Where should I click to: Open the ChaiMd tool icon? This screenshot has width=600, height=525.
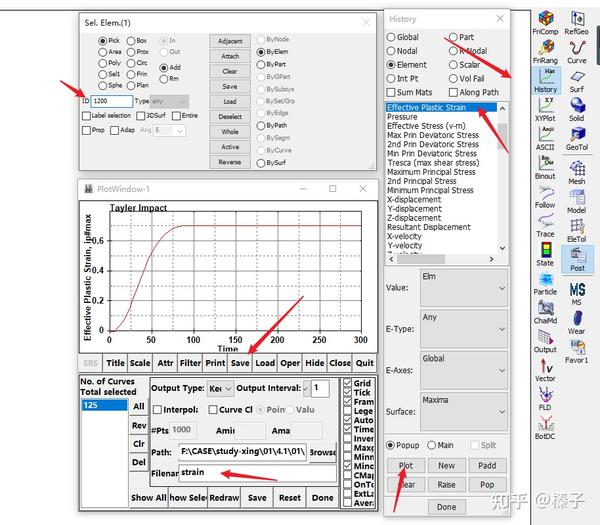(545, 312)
